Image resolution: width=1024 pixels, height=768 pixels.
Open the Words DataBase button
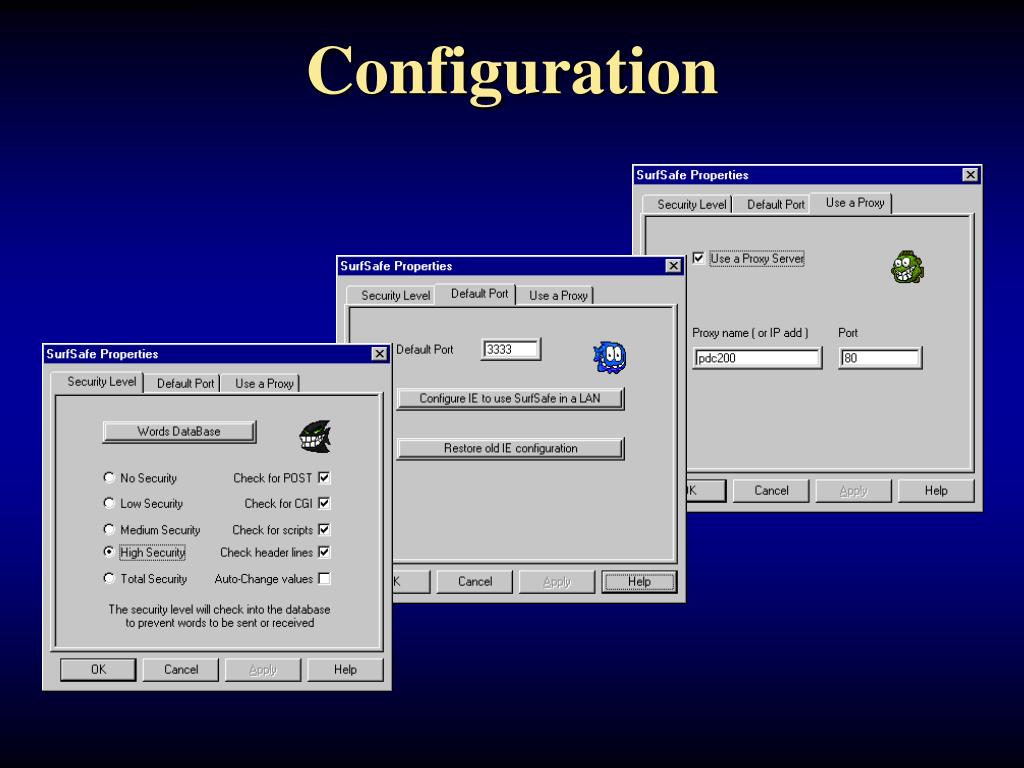[179, 431]
